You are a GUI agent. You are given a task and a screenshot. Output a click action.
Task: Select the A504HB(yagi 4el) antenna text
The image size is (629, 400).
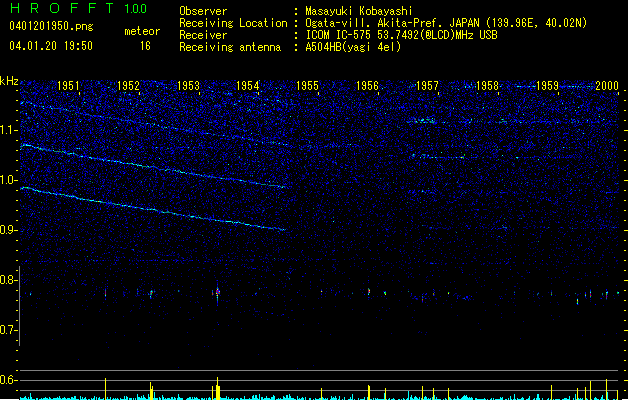tap(353, 47)
